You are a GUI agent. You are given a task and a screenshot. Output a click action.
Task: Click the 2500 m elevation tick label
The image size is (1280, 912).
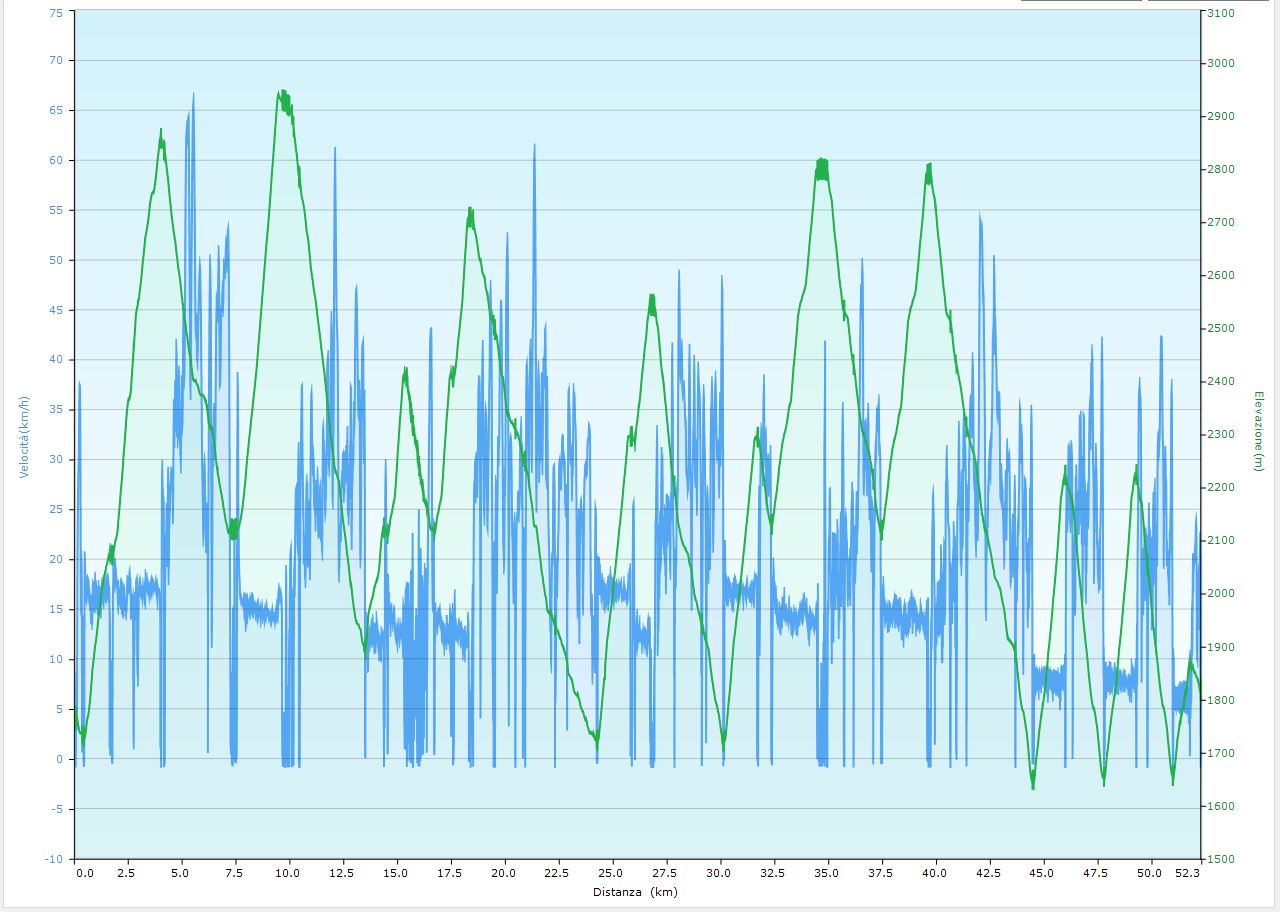click(x=1220, y=329)
